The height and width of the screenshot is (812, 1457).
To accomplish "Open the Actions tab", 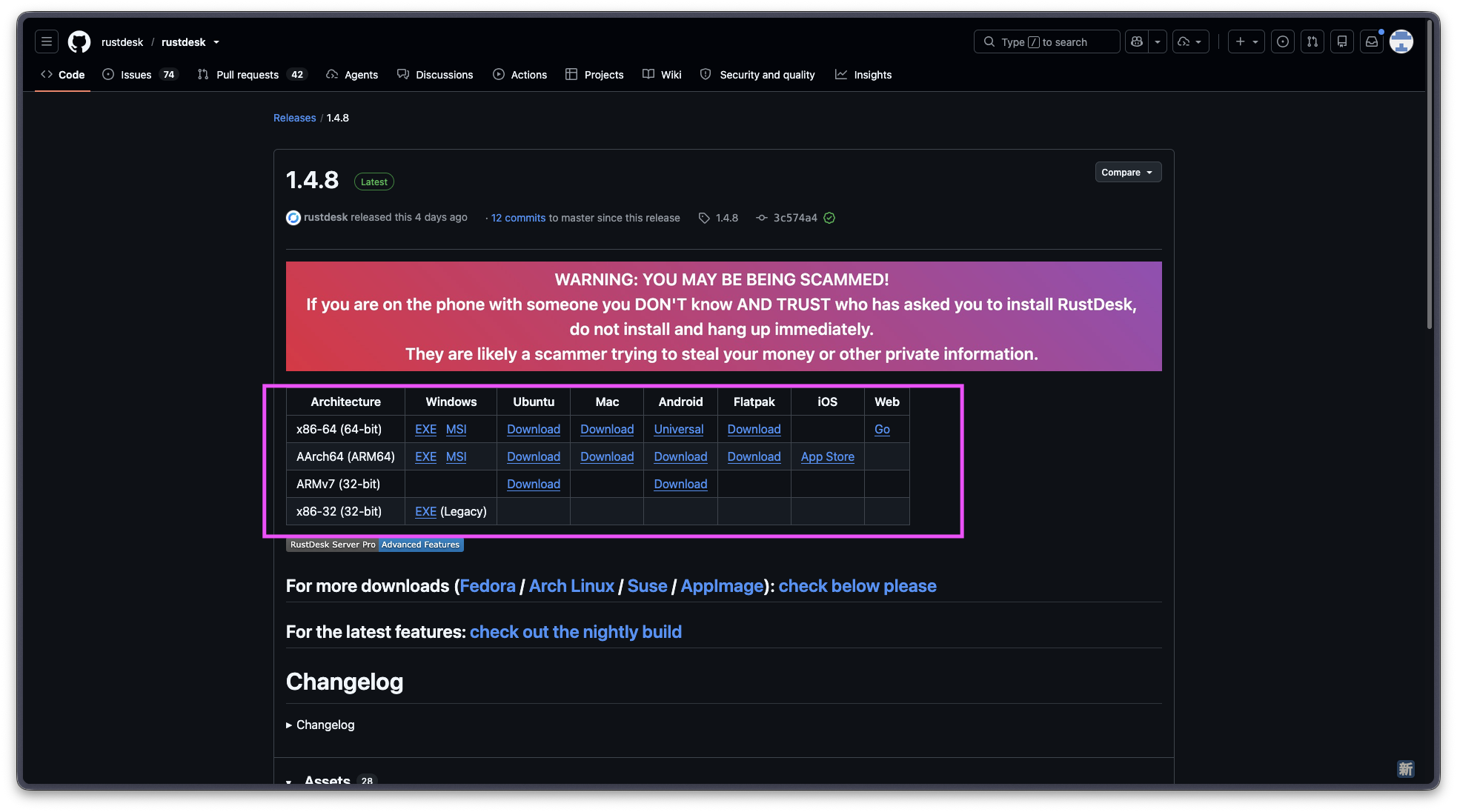I will (x=520, y=75).
